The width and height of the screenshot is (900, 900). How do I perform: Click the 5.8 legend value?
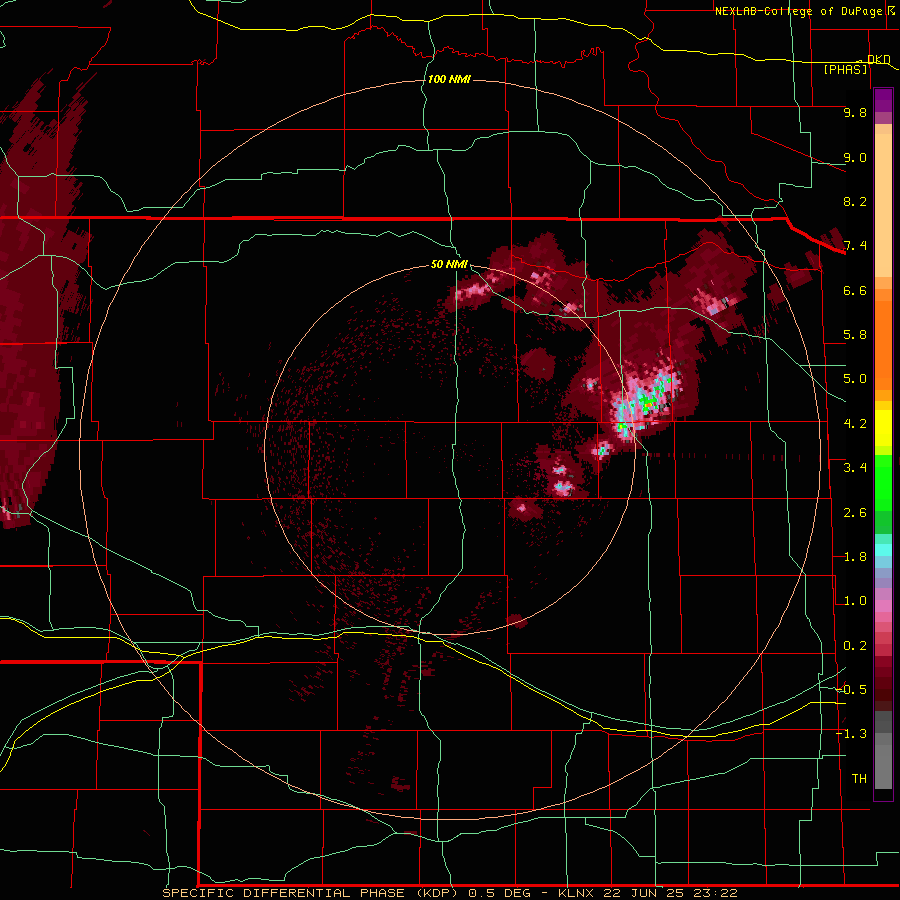(855, 335)
